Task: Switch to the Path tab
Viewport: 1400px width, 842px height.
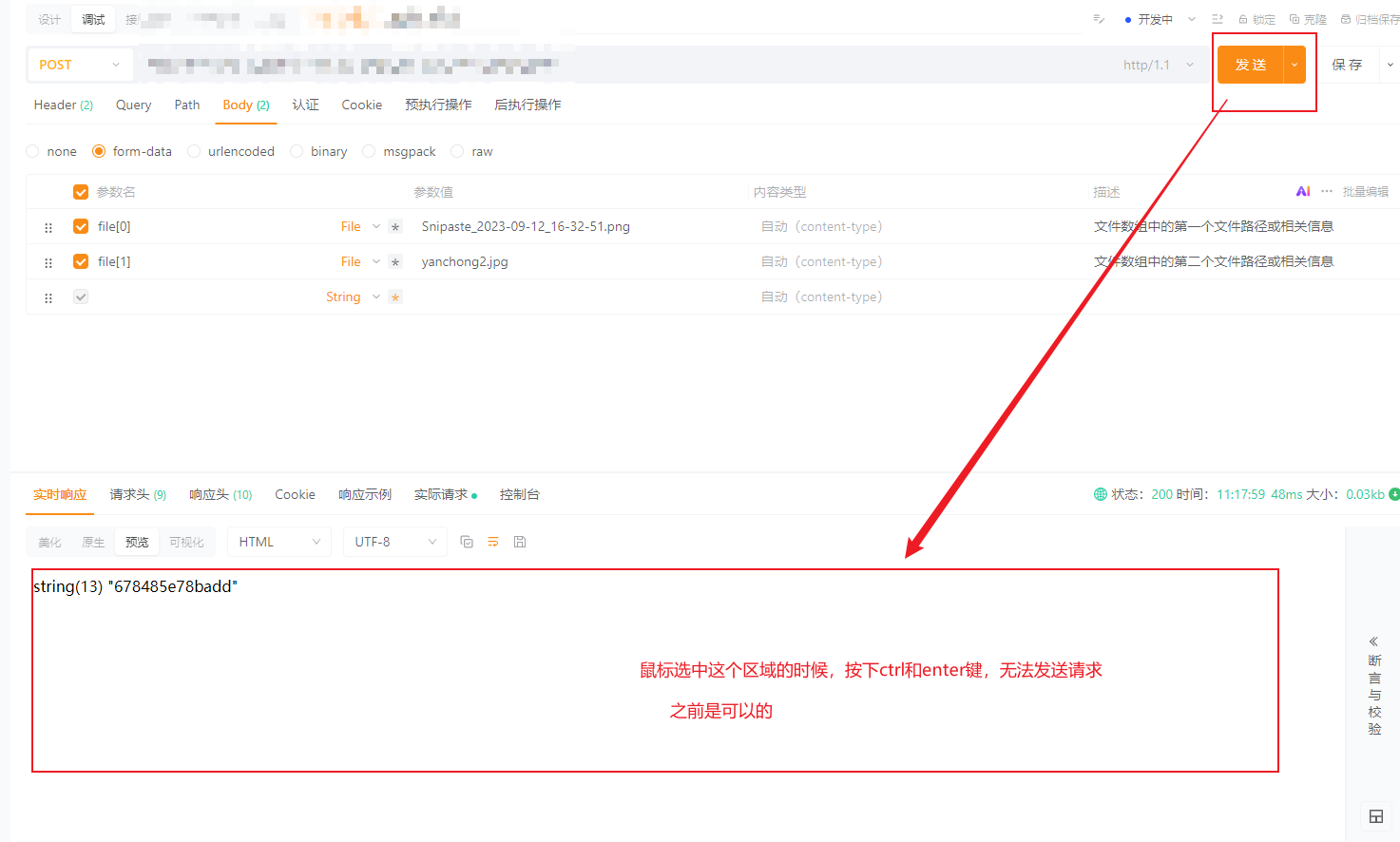Action: pos(187,105)
